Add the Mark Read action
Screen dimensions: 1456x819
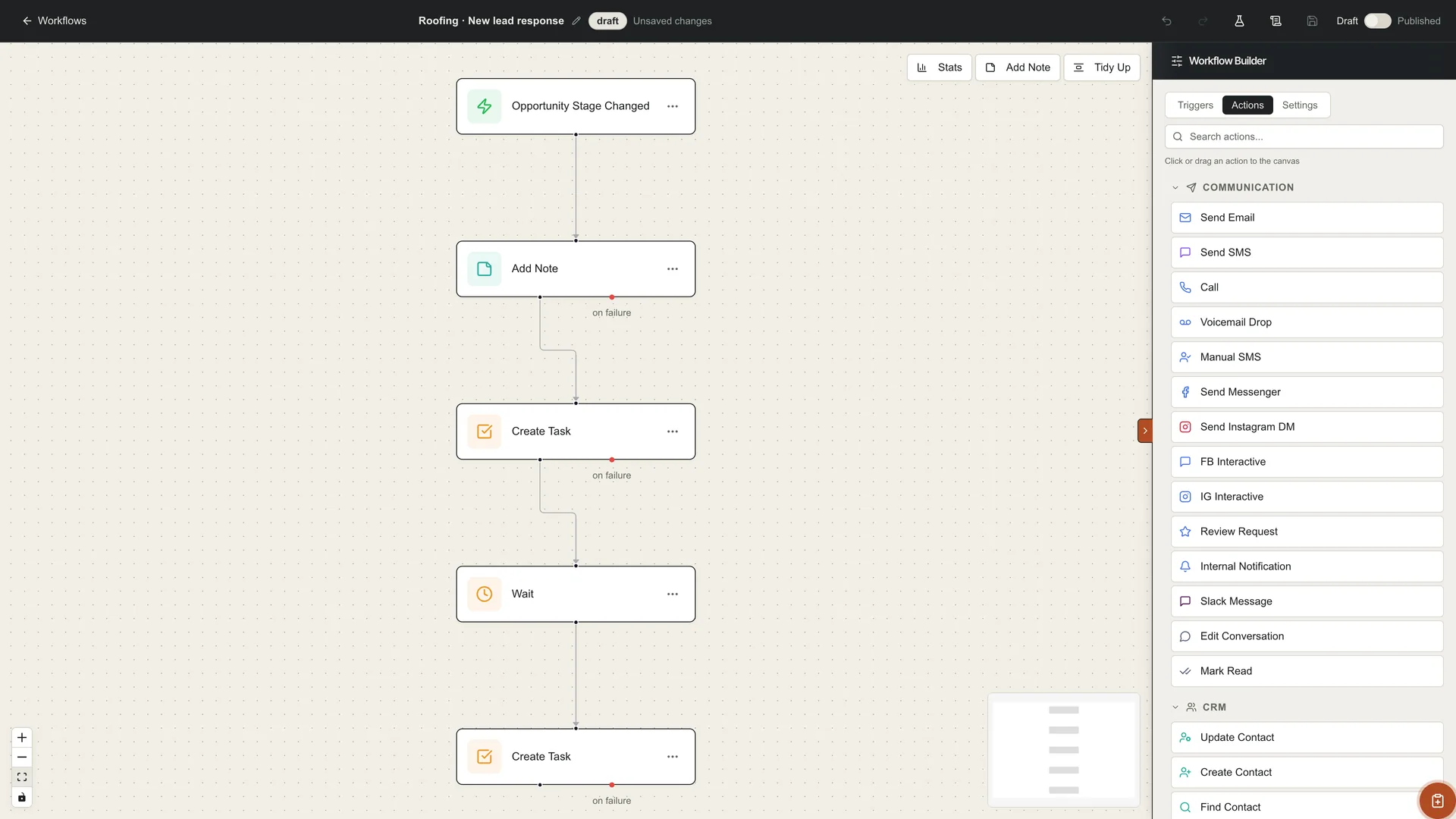(x=1307, y=671)
